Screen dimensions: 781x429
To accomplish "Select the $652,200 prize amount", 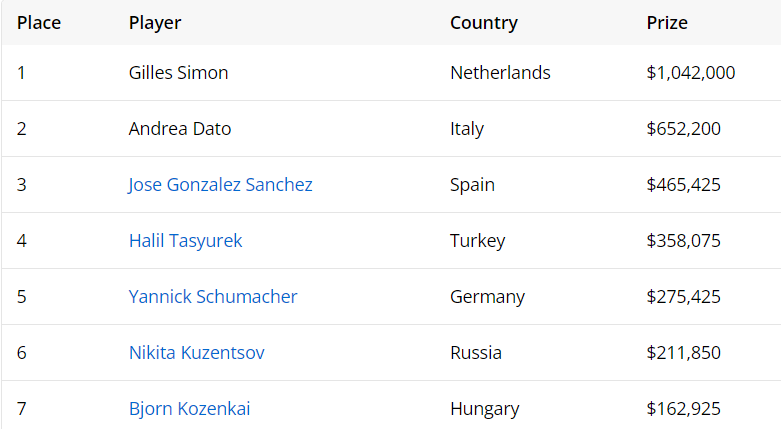I will pyautogui.click(x=683, y=129).
